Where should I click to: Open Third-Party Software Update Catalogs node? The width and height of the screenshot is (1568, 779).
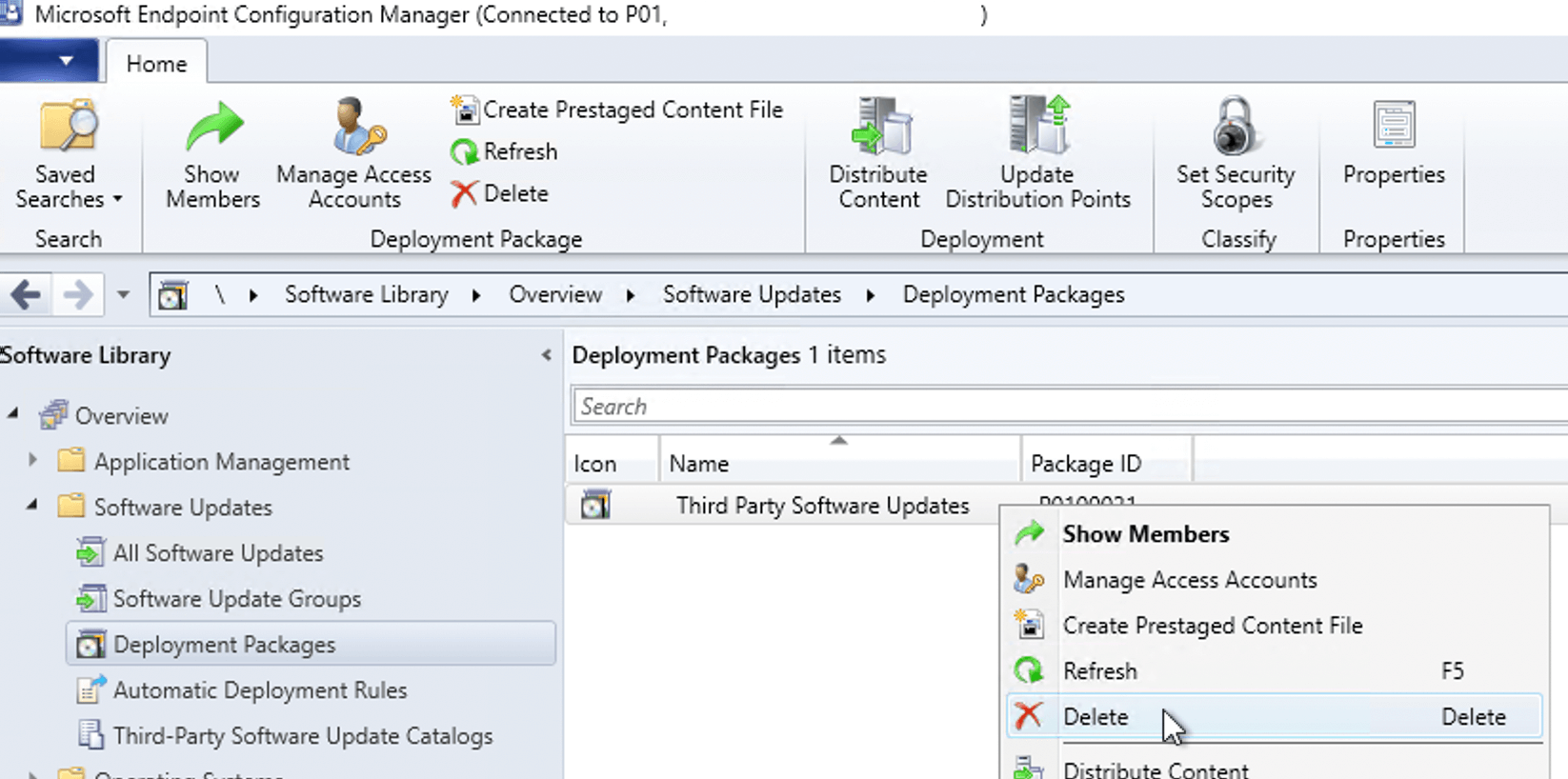click(x=303, y=736)
